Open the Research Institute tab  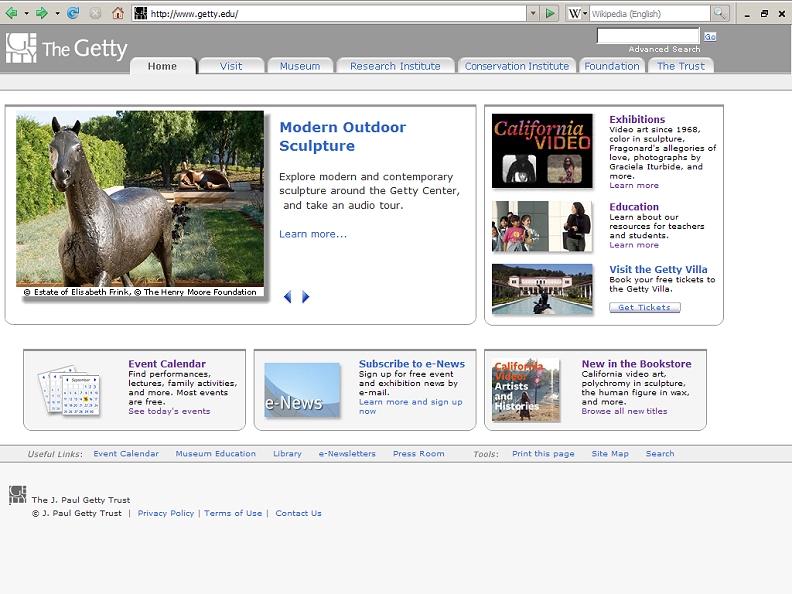pos(395,66)
